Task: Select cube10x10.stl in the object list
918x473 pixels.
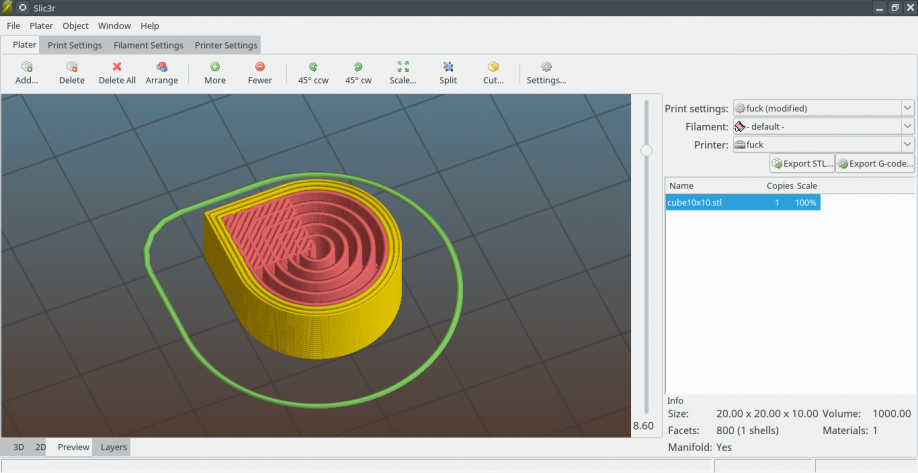Action: click(742, 203)
